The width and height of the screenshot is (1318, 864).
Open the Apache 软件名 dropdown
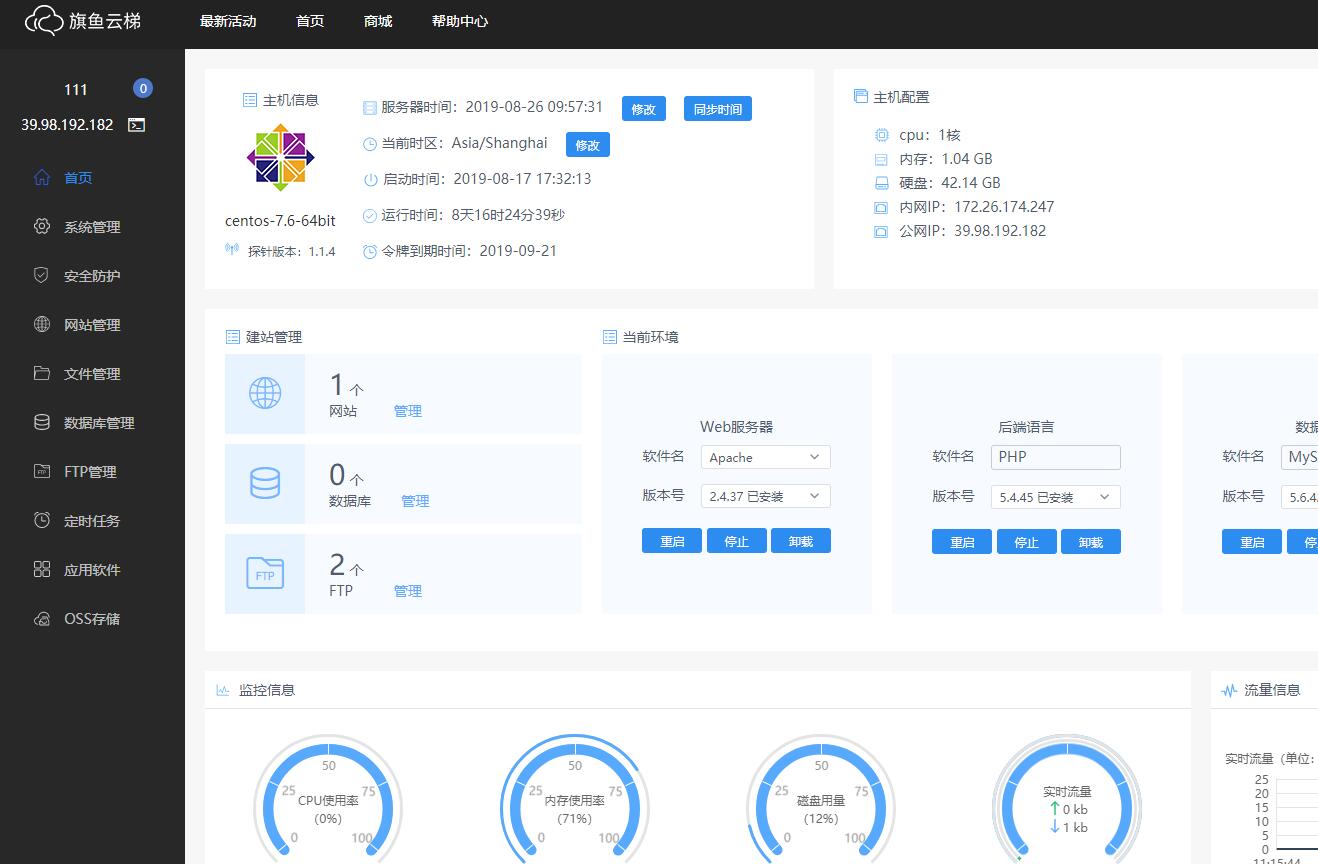pyautogui.click(x=765, y=457)
